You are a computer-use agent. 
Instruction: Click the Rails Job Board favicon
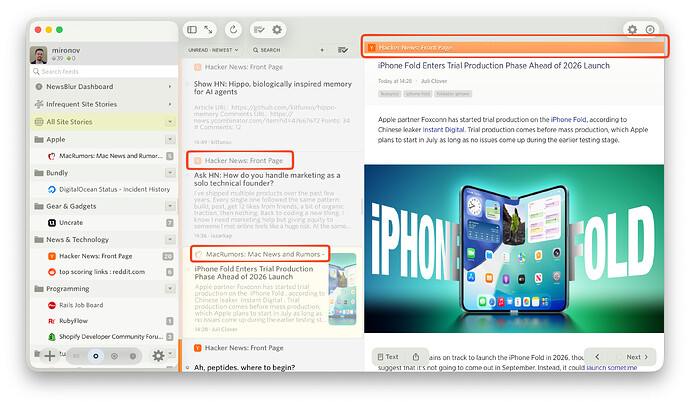pos(51,305)
